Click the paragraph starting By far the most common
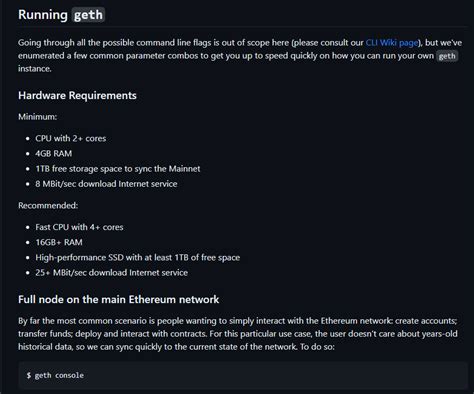The image size is (474, 394). pyautogui.click(x=238, y=334)
